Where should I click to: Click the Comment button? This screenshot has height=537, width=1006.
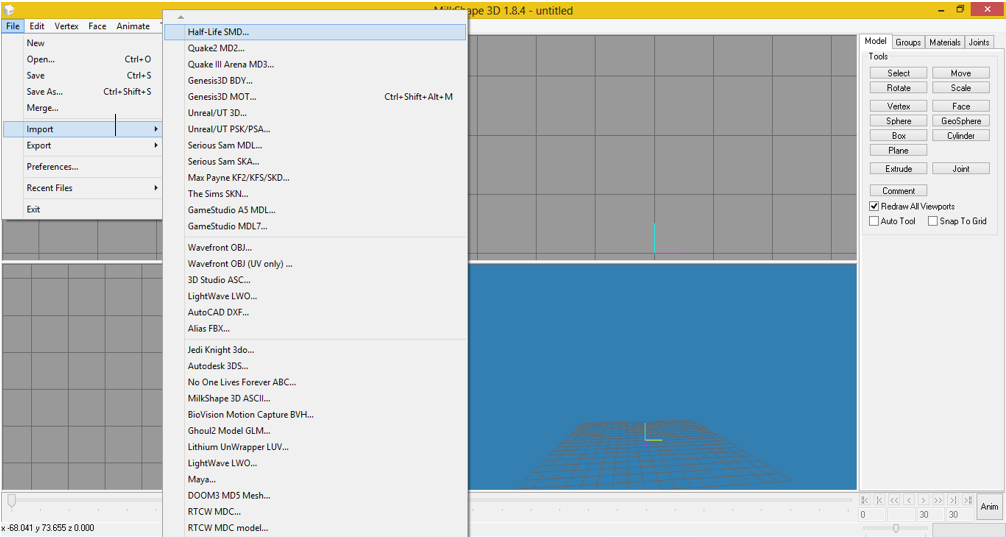(898, 191)
